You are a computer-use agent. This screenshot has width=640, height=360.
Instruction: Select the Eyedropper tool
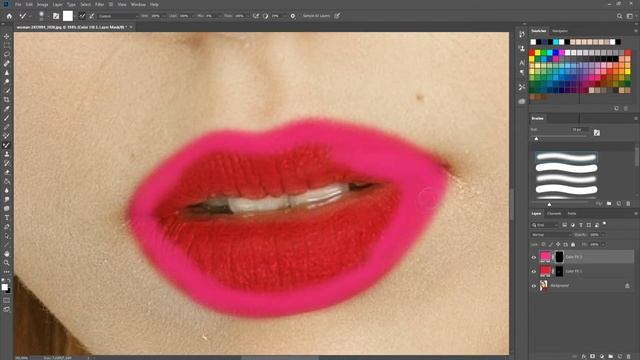[x=7, y=109]
